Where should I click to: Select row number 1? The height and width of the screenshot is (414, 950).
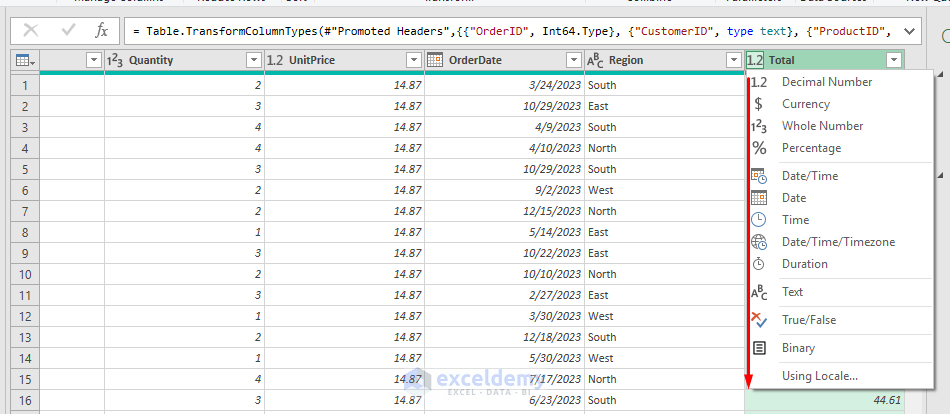(x=25, y=85)
